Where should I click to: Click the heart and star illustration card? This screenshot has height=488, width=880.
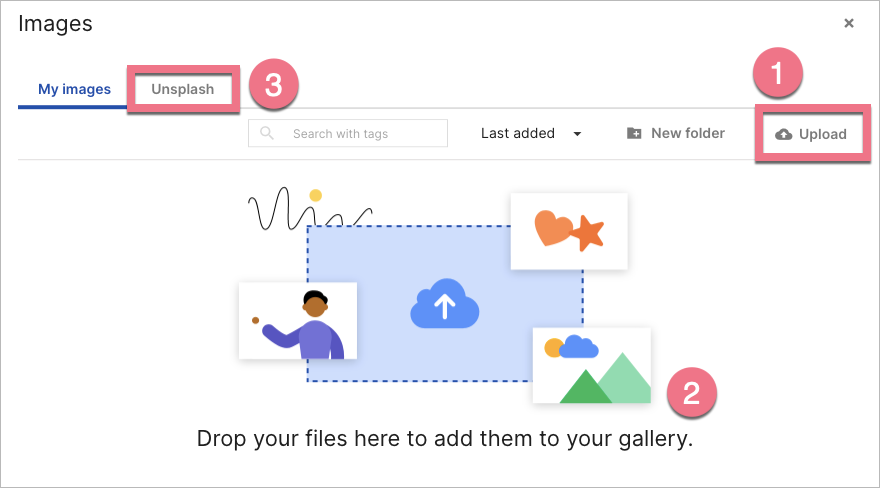coord(568,231)
